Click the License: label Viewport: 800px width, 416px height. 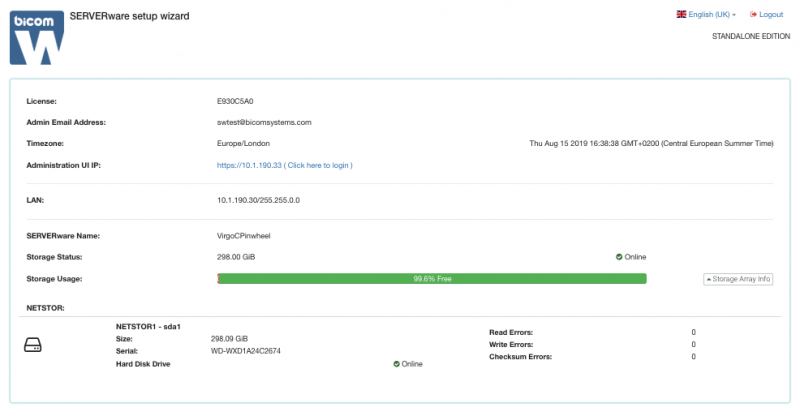point(41,102)
